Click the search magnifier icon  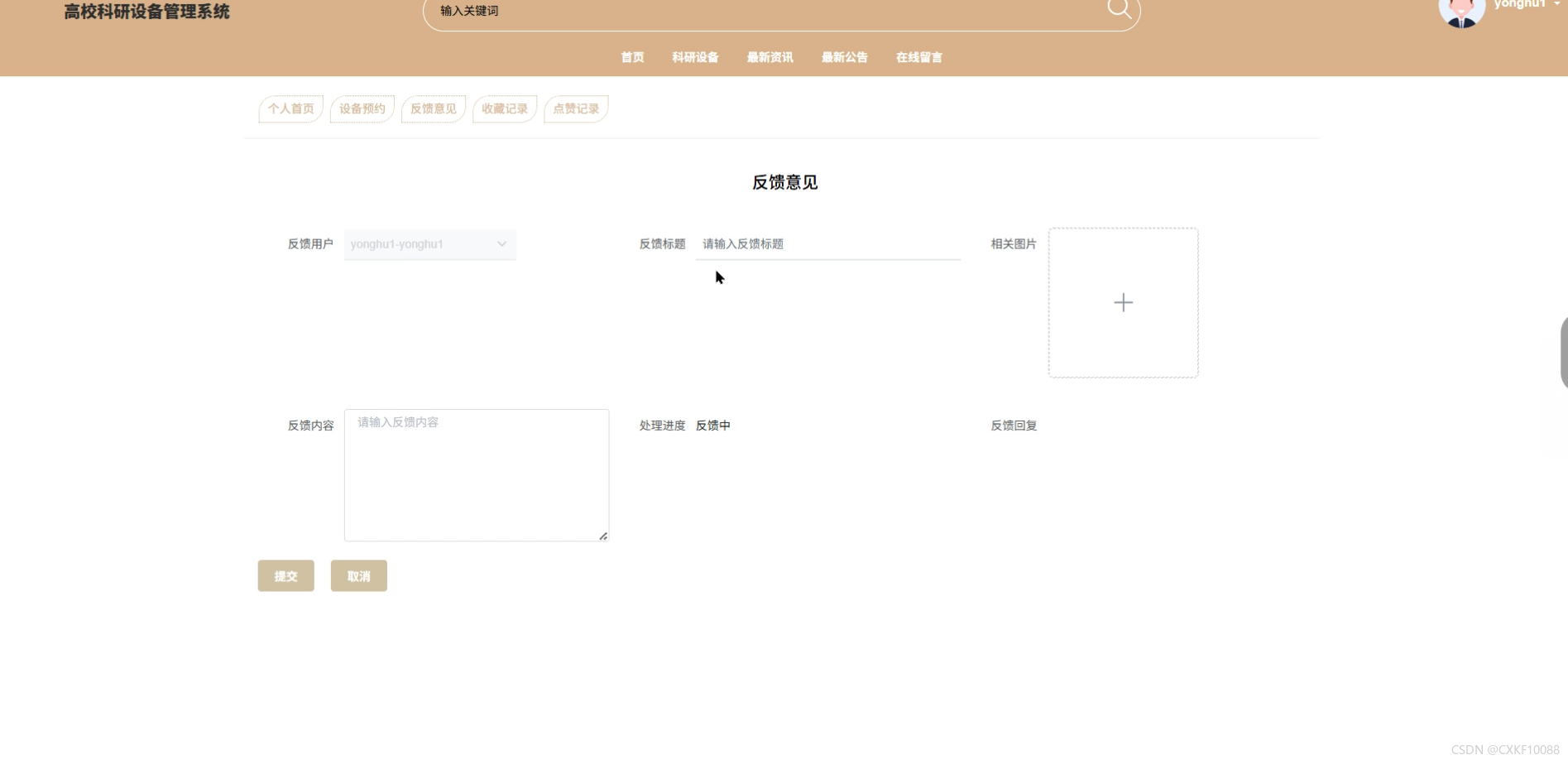pos(1119,8)
